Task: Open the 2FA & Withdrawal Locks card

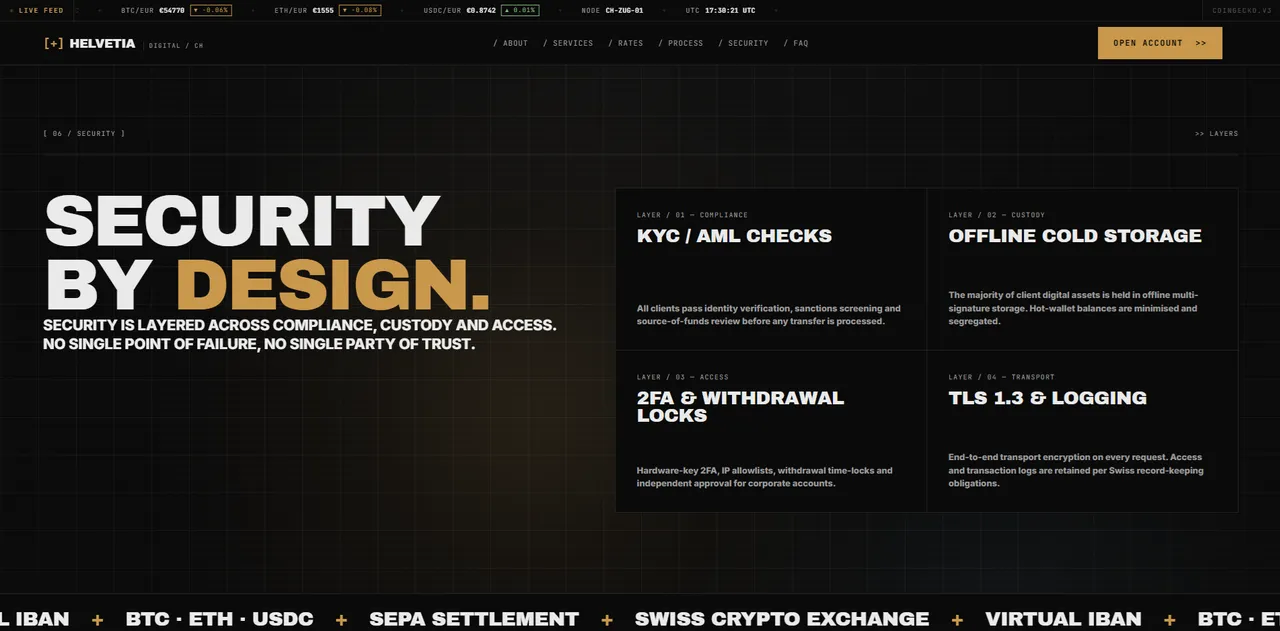Action: [771, 431]
